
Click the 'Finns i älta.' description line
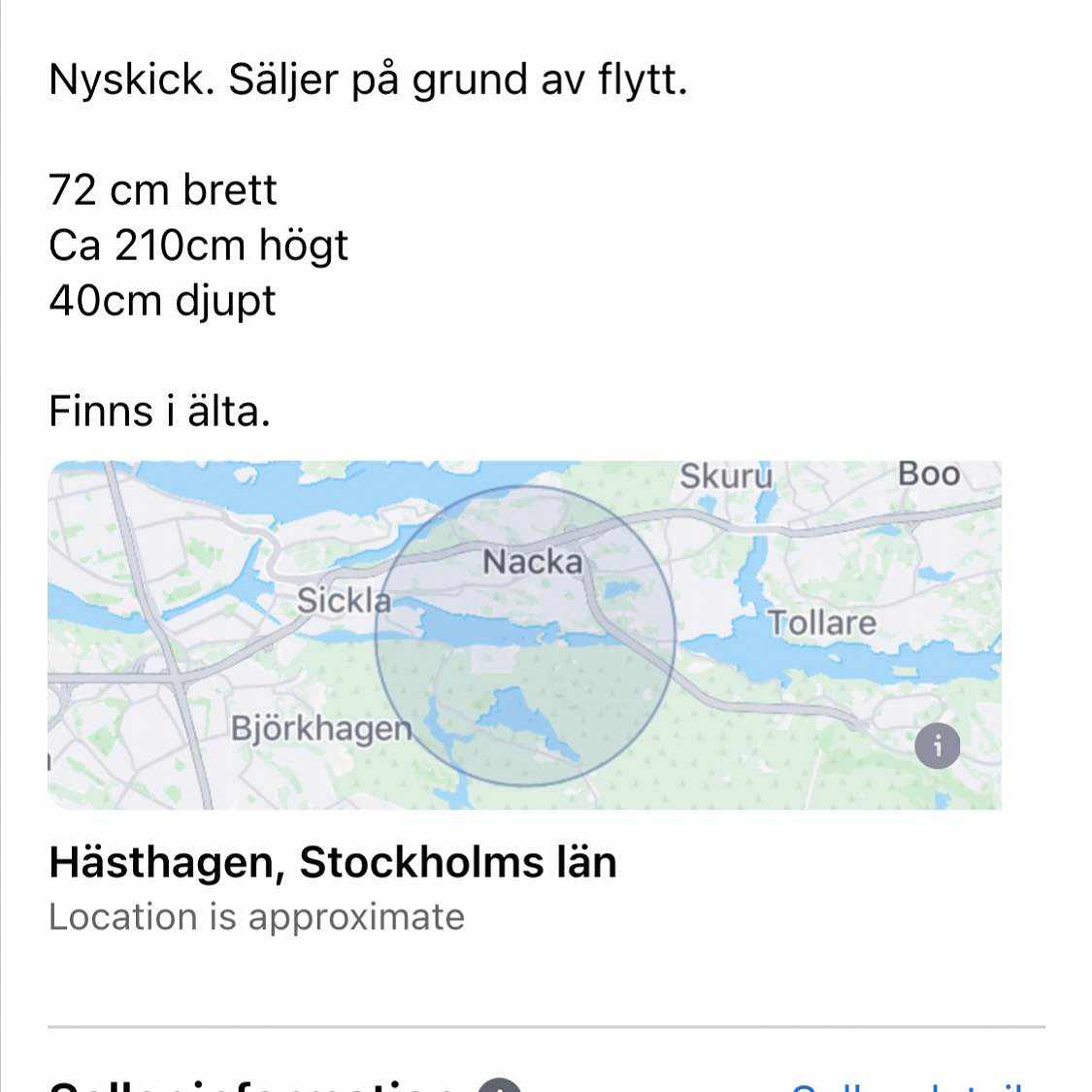click(159, 411)
